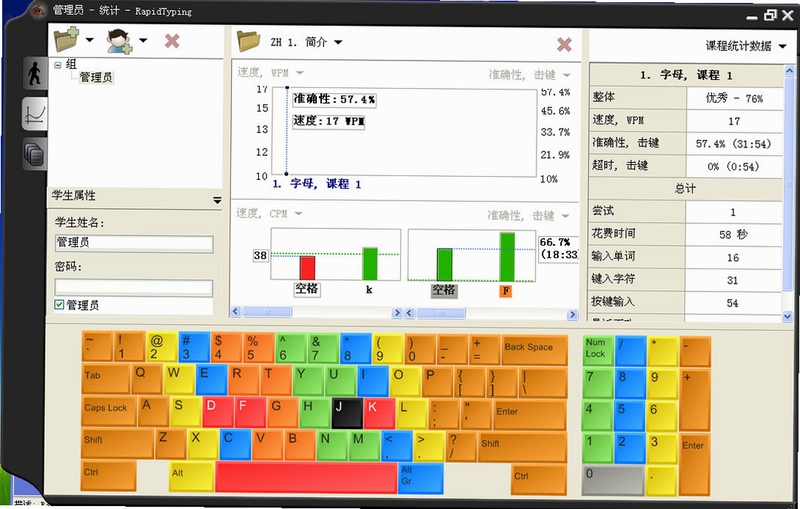The image size is (800, 509).
Task: Select 管理员 in the group tree
Action: click(96, 77)
